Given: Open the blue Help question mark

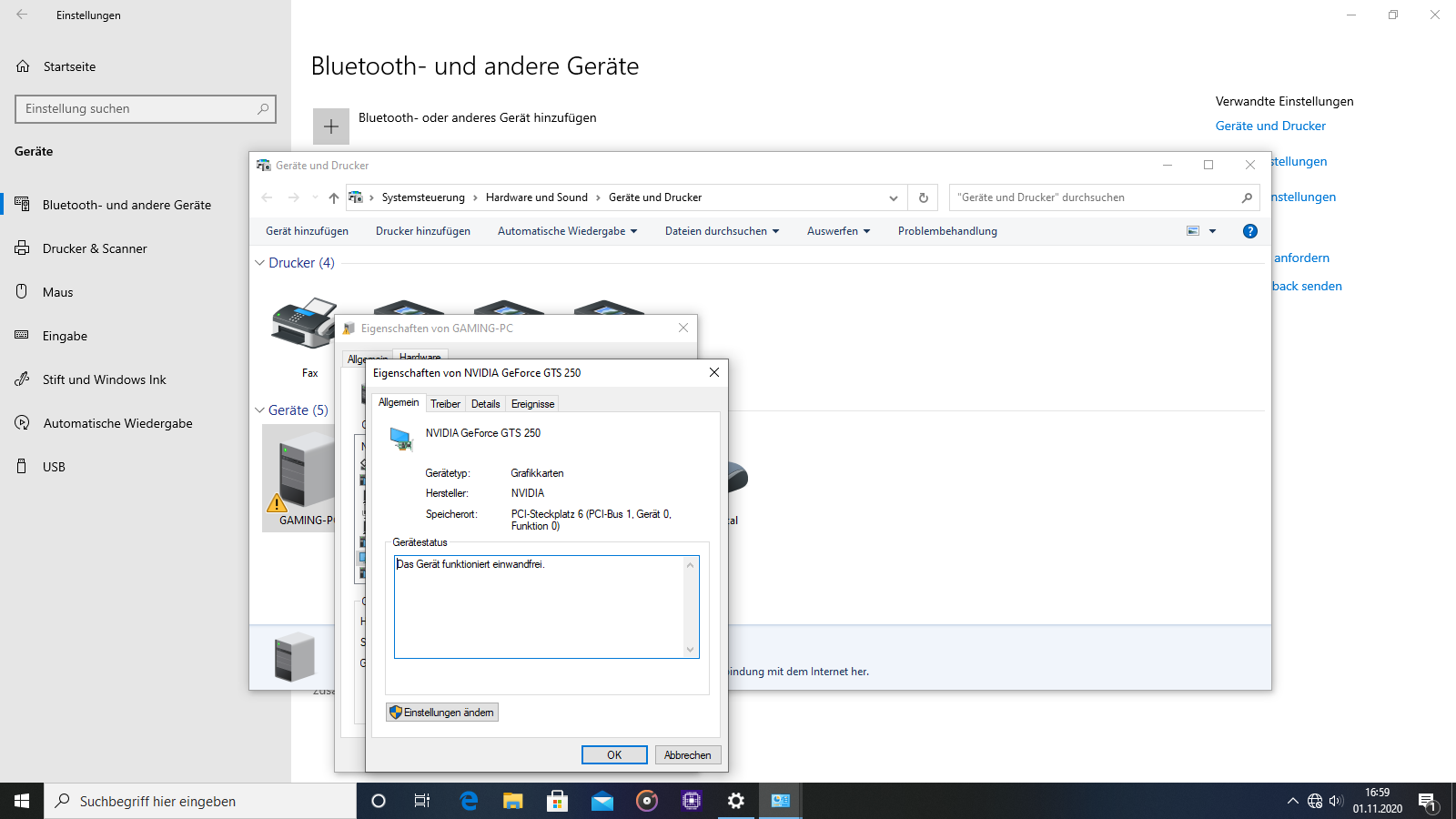Looking at the screenshot, I should pos(1249,230).
